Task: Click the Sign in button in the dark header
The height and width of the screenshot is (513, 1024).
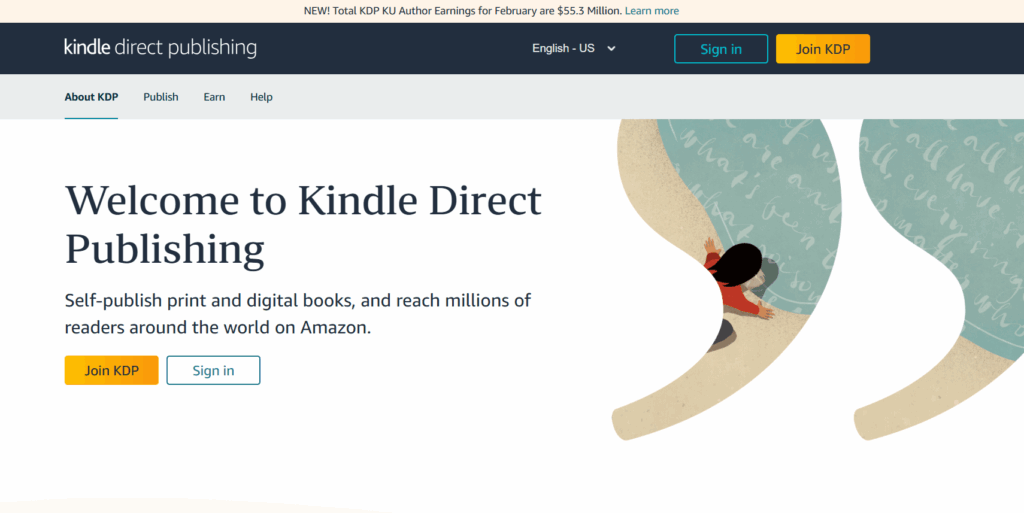Action: pos(721,49)
